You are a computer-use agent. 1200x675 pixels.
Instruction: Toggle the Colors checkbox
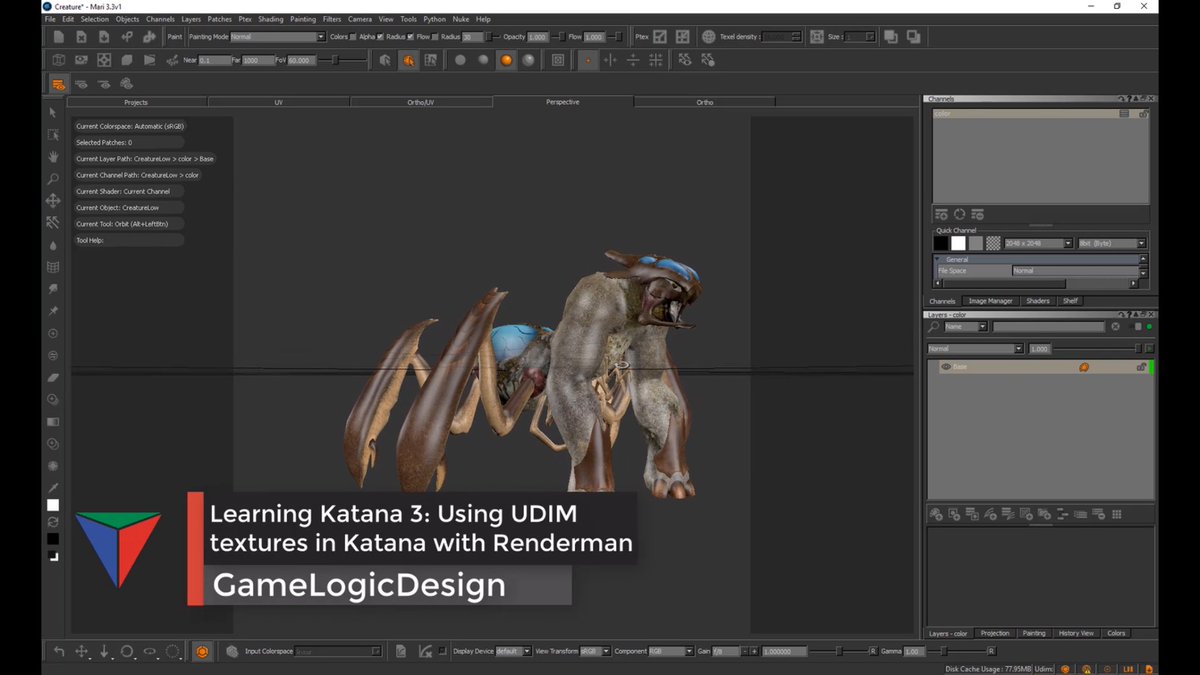click(353, 37)
